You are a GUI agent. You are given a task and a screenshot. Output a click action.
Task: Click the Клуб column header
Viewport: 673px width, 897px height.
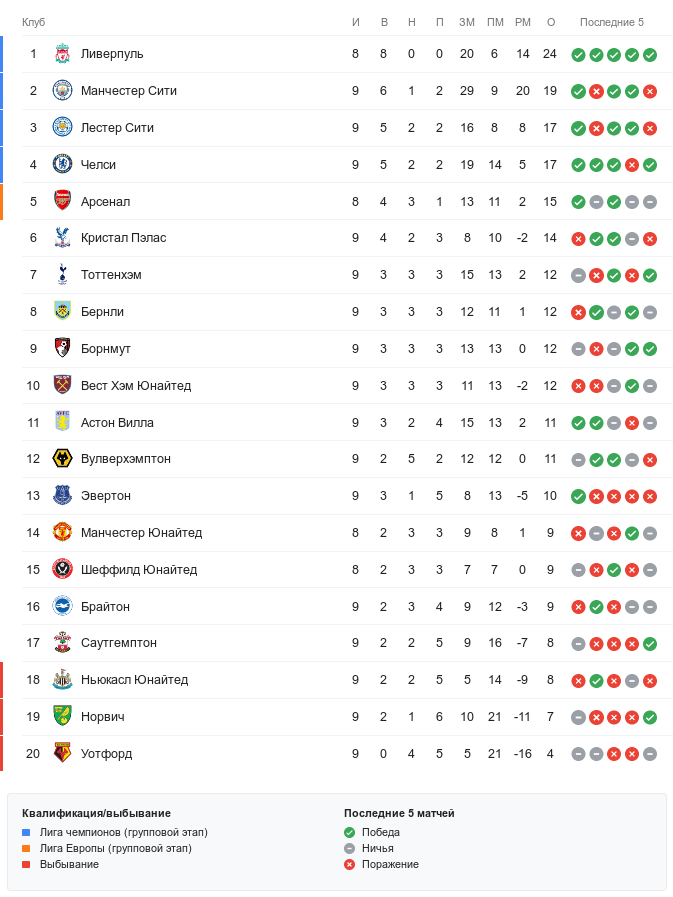pyautogui.click(x=34, y=22)
